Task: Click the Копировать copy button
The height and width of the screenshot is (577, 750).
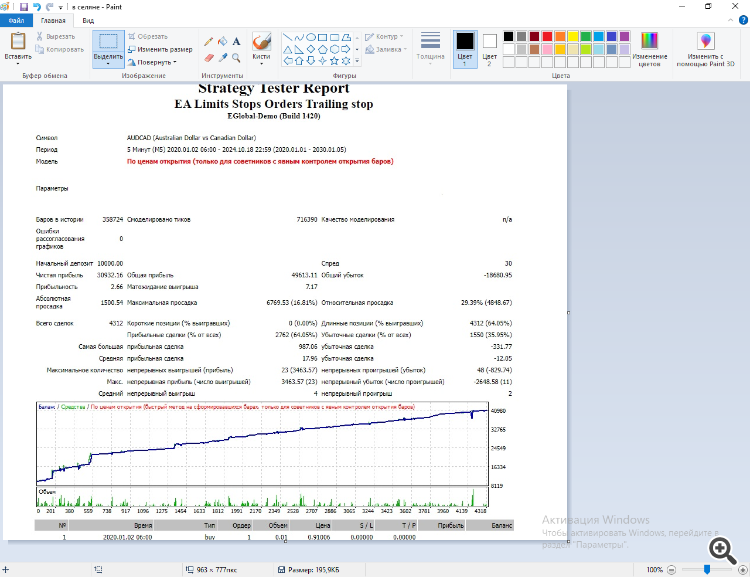Action: tap(60, 49)
